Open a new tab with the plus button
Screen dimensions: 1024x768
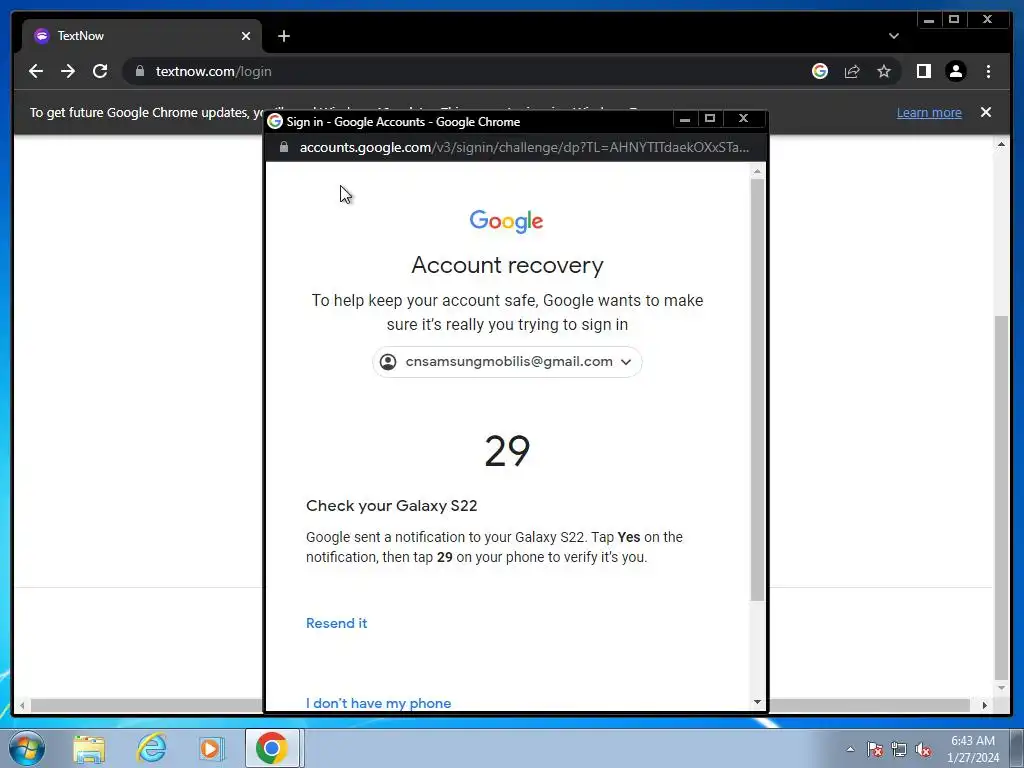click(283, 36)
